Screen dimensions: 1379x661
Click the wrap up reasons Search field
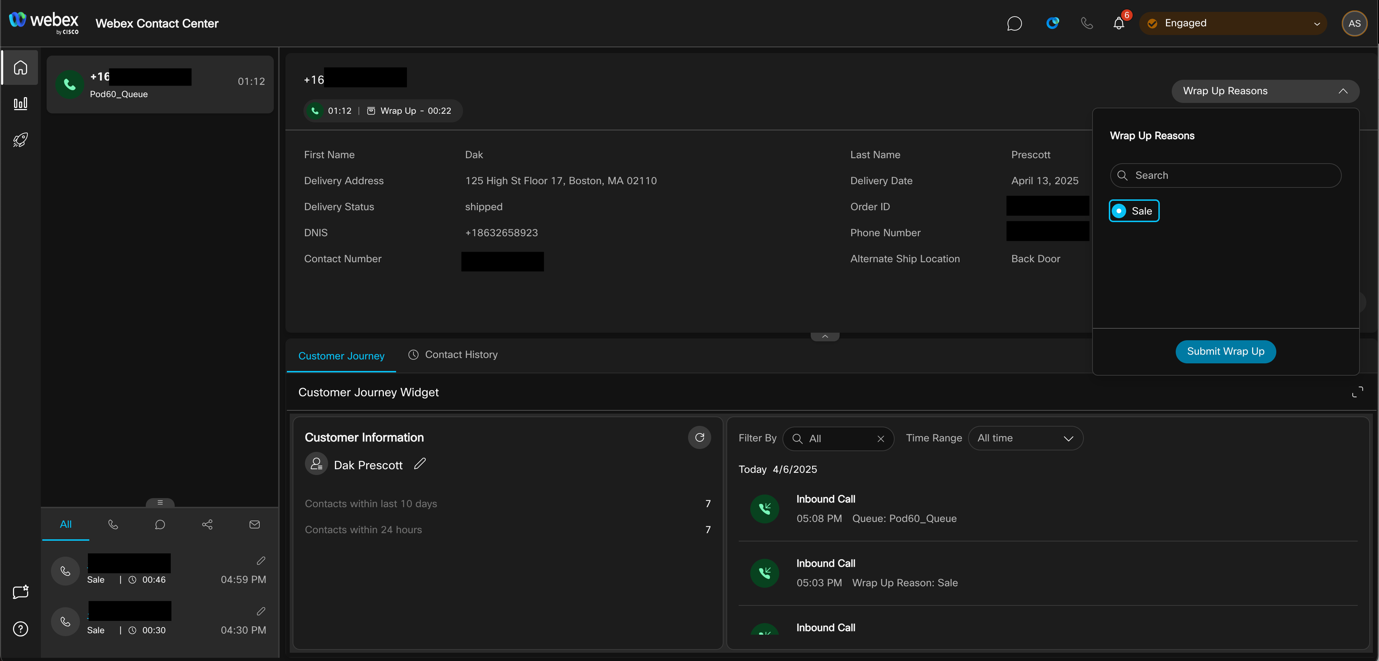pos(1225,175)
